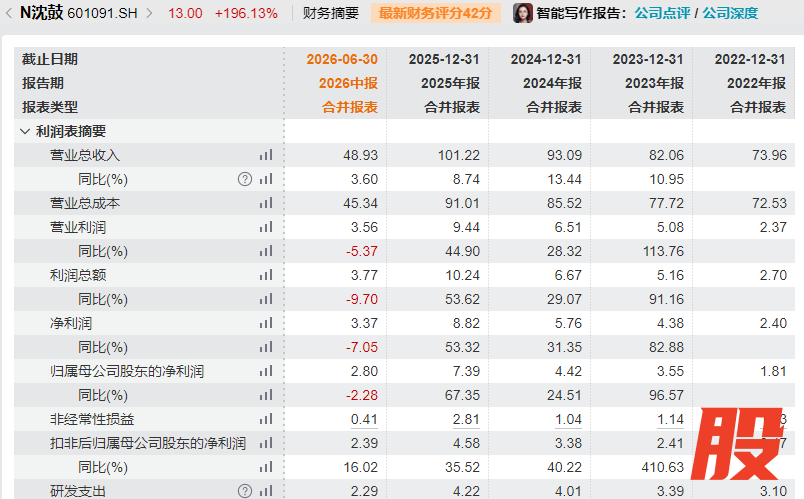Click 营业总收入 value 48.93
This screenshot has width=804, height=499.
click(x=360, y=155)
